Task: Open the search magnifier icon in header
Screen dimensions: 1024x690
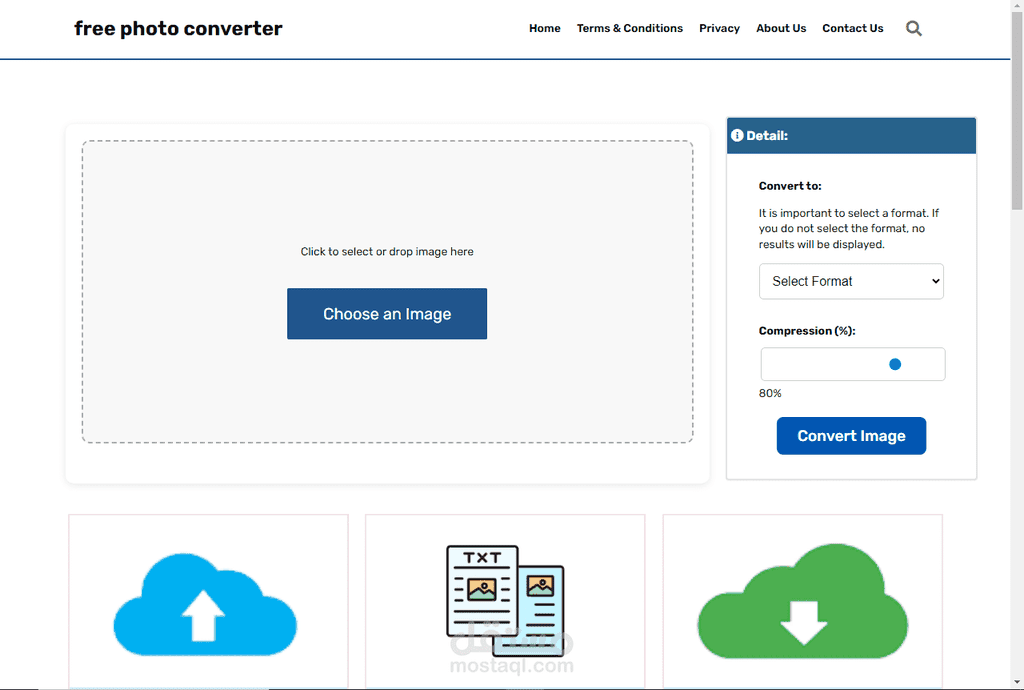Action: (914, 29)
